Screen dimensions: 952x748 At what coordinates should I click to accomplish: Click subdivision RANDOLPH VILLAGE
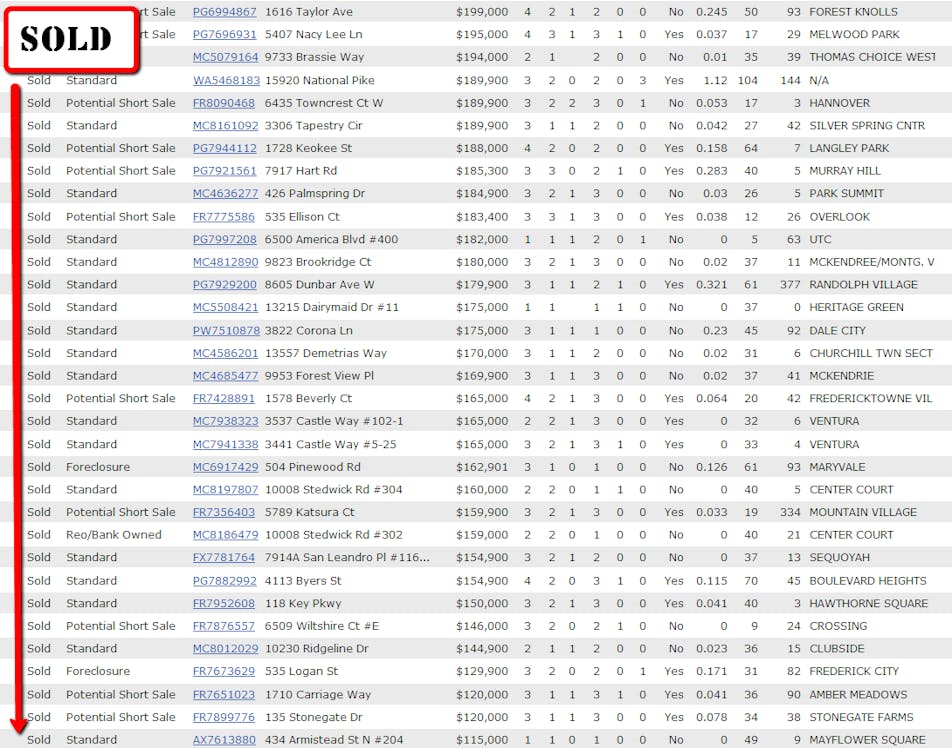click(x=863, y=285)
